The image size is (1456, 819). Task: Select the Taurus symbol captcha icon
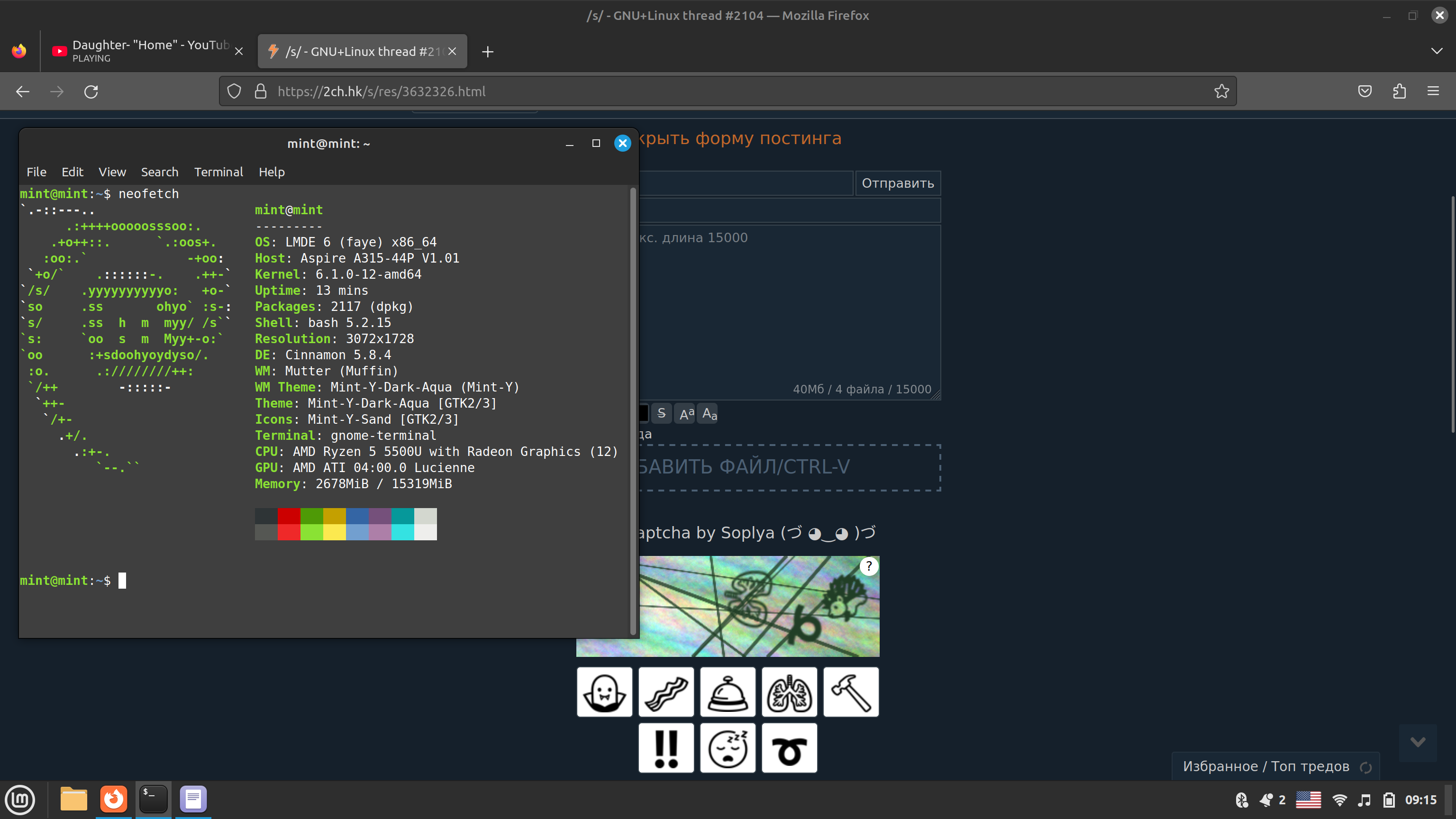tap(789, 748)
